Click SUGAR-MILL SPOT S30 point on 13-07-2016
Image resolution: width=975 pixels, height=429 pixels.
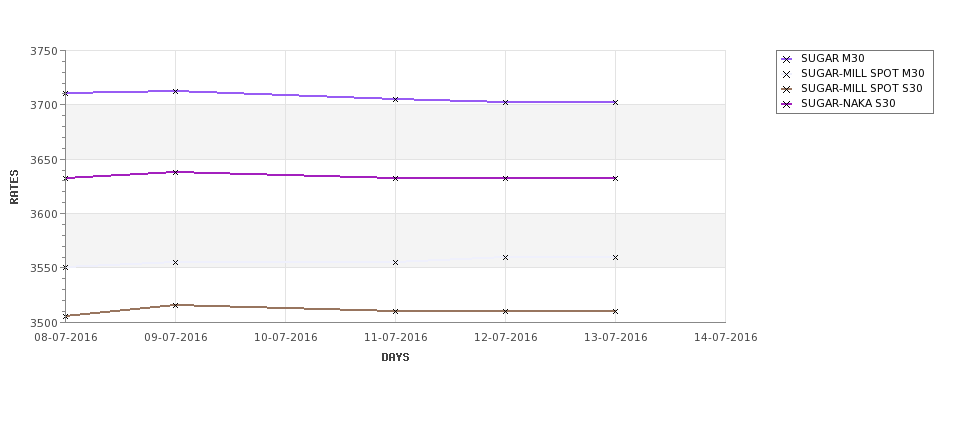616,311
